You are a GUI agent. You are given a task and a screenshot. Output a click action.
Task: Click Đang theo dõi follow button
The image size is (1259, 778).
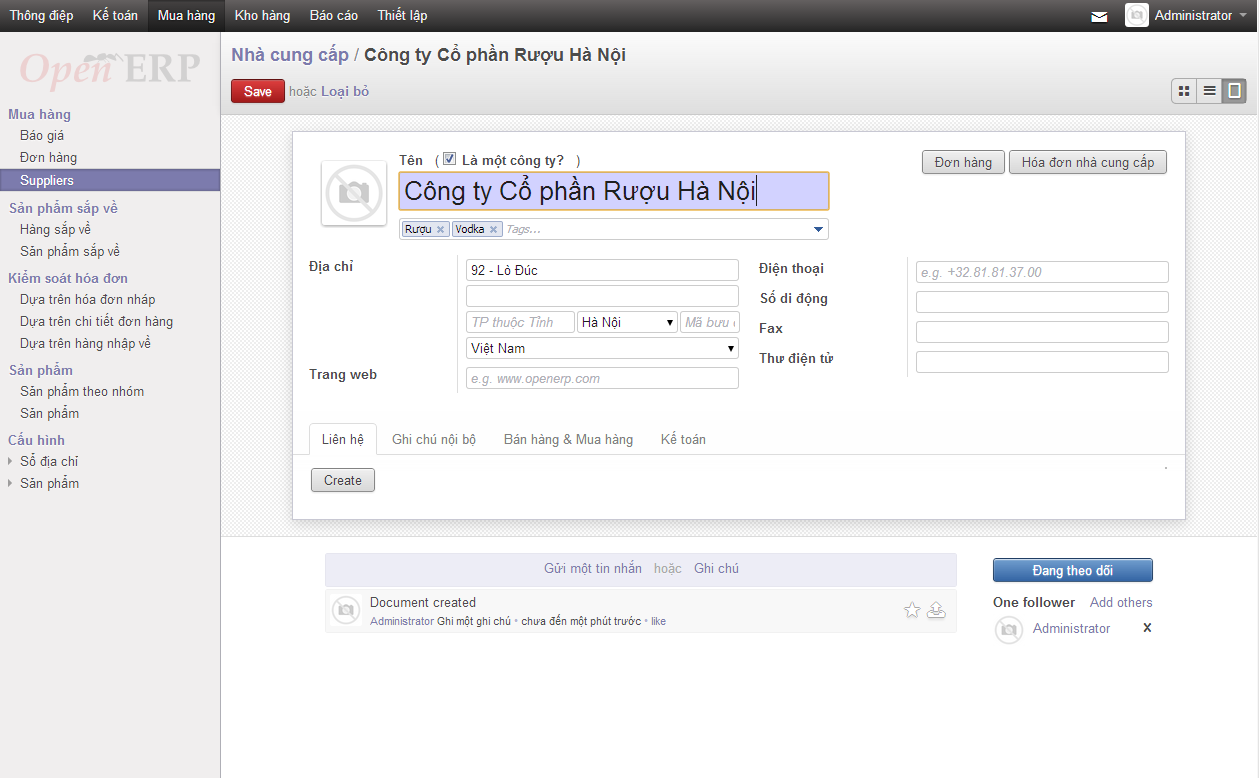coord(1073,570)
